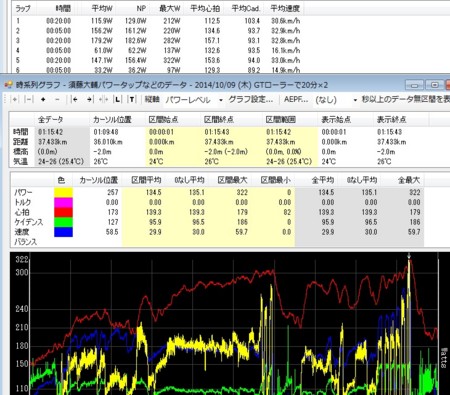Image resolution: width=450 pixels, height=395 pixels.
Task: Click the plus zoom-in toolbar icon
Action: (x=43, y=99)
